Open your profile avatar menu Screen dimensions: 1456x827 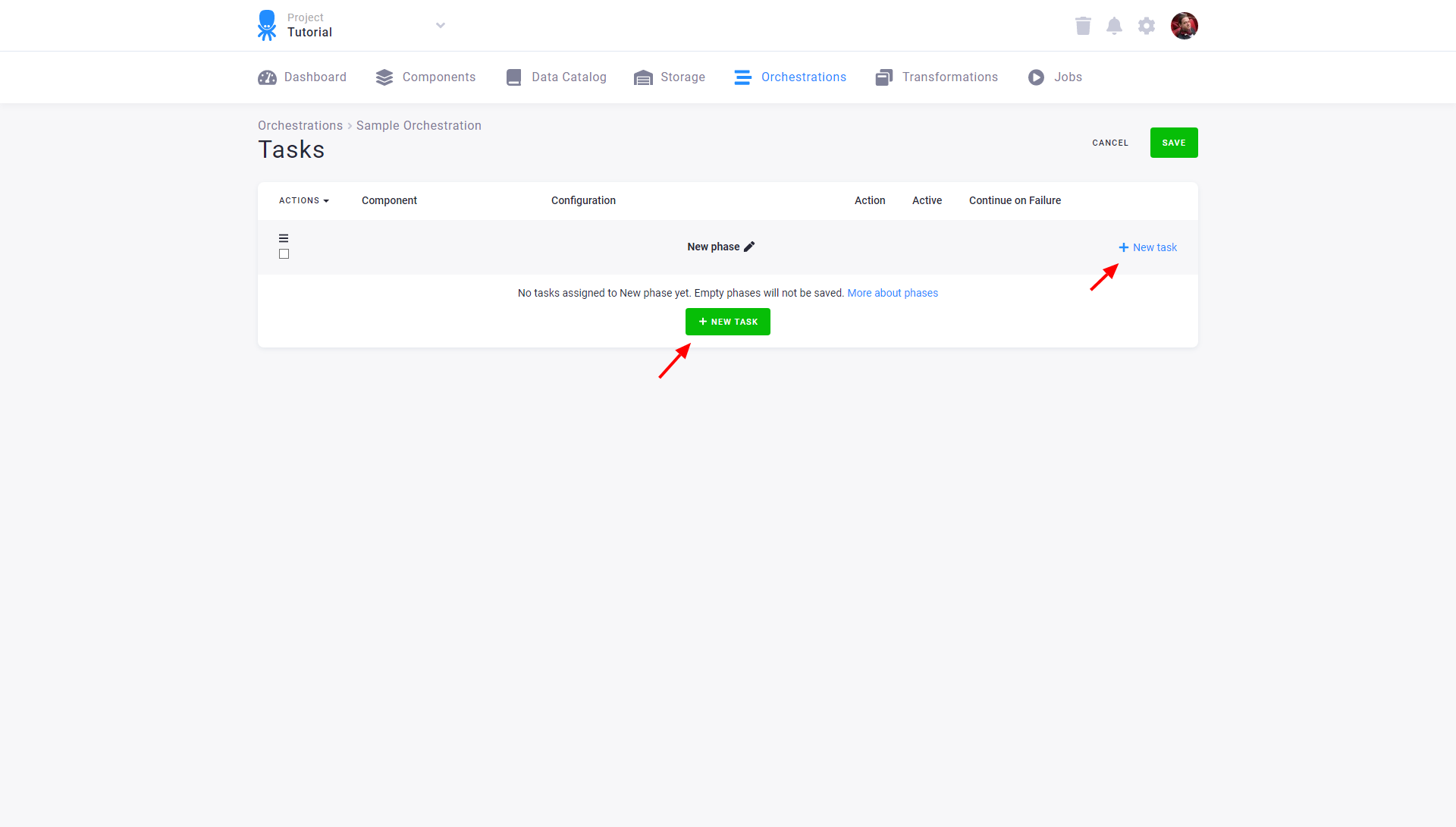tap(1185, 25)
